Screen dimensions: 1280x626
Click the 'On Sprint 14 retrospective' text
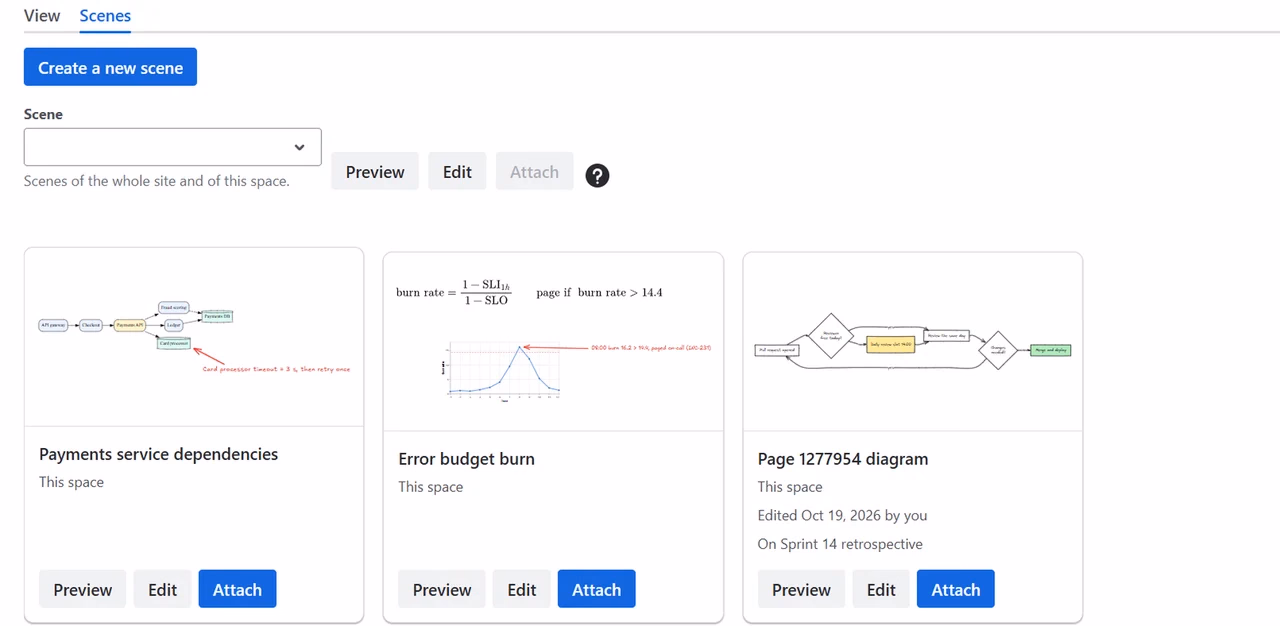pos(840,544)
